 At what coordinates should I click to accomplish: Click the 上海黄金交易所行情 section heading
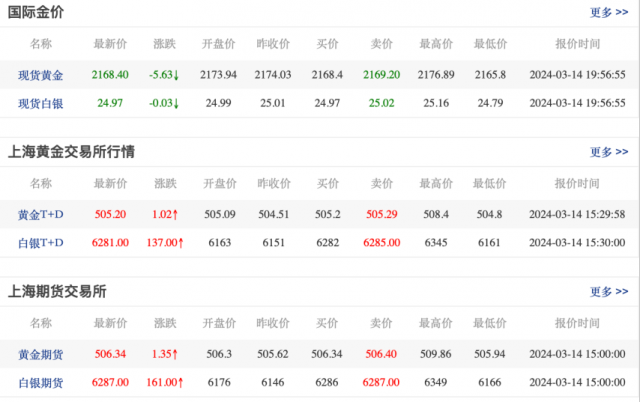click(x=71, y=152)
